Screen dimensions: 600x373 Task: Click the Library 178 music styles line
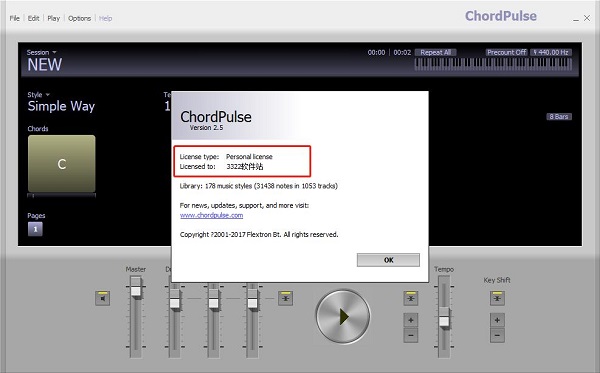[x=259, y=186]
